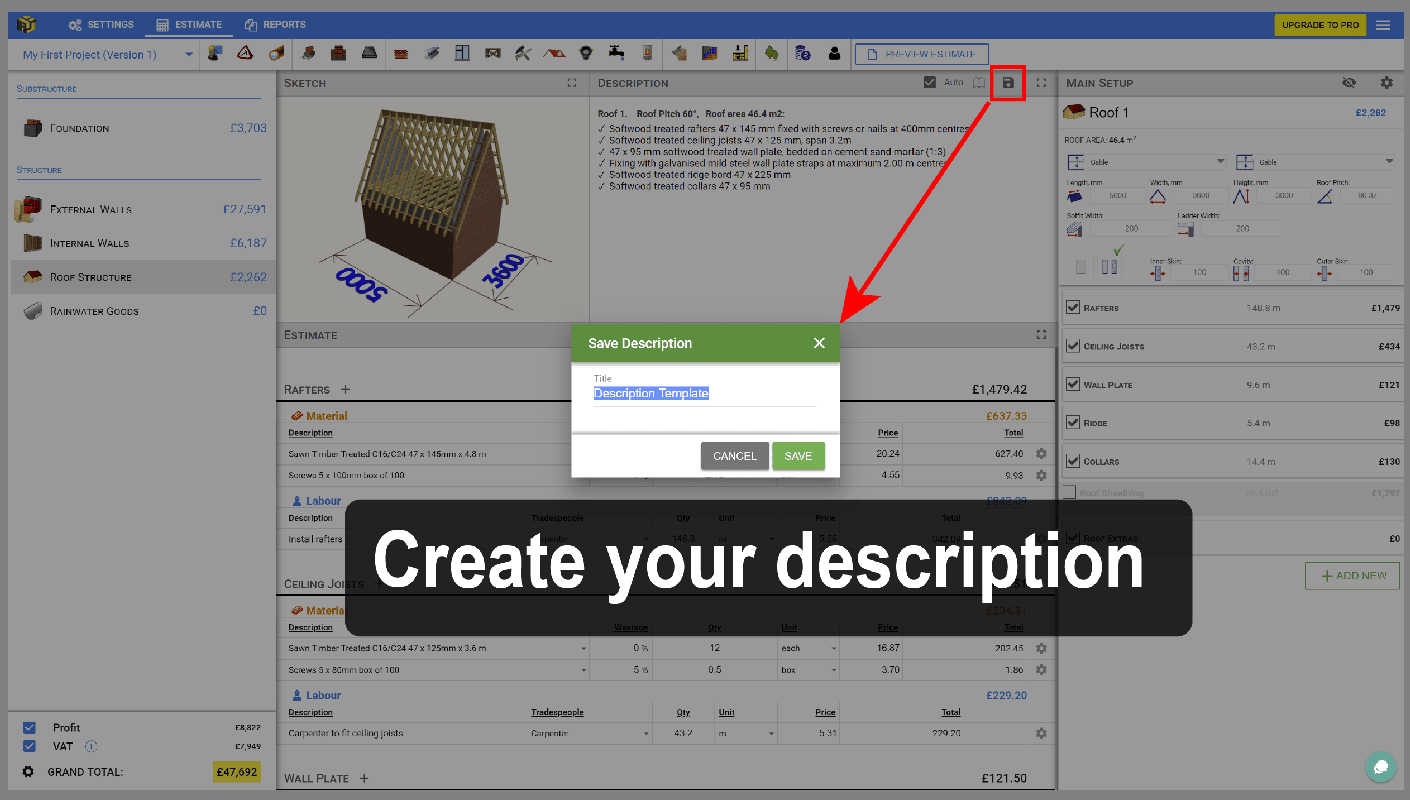Click the coins and help toolbar icon
1410x800 pixels.
[802, 54]
